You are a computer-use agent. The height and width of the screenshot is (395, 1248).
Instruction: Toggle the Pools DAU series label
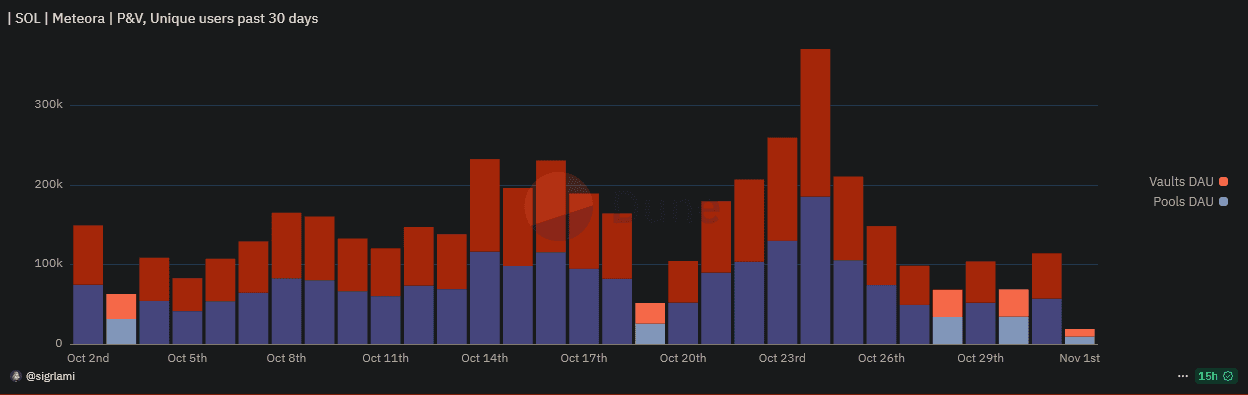pyautogui.click(x=1184, y=202)
